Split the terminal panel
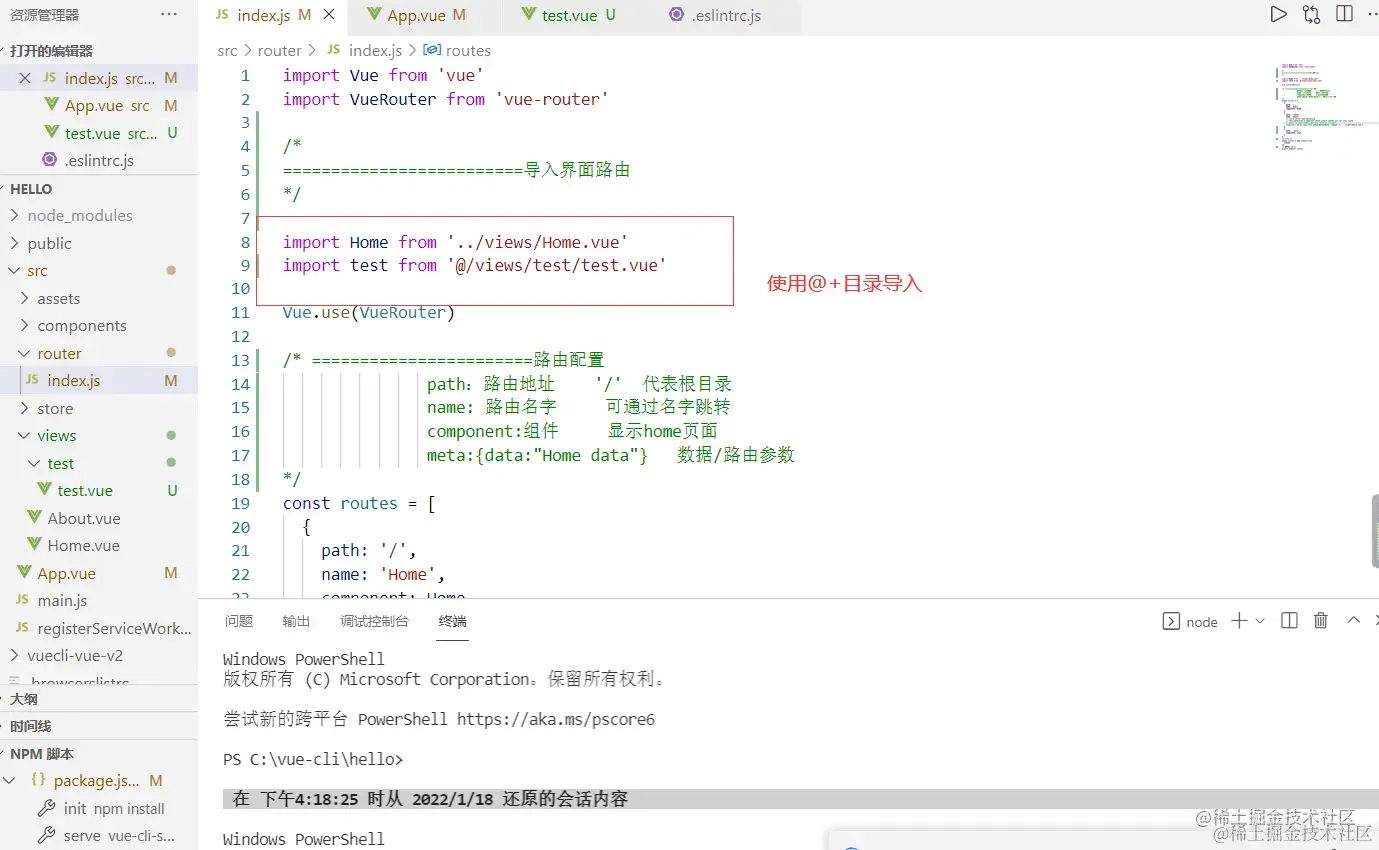 pyautogui.click(x=1289, y=621)
